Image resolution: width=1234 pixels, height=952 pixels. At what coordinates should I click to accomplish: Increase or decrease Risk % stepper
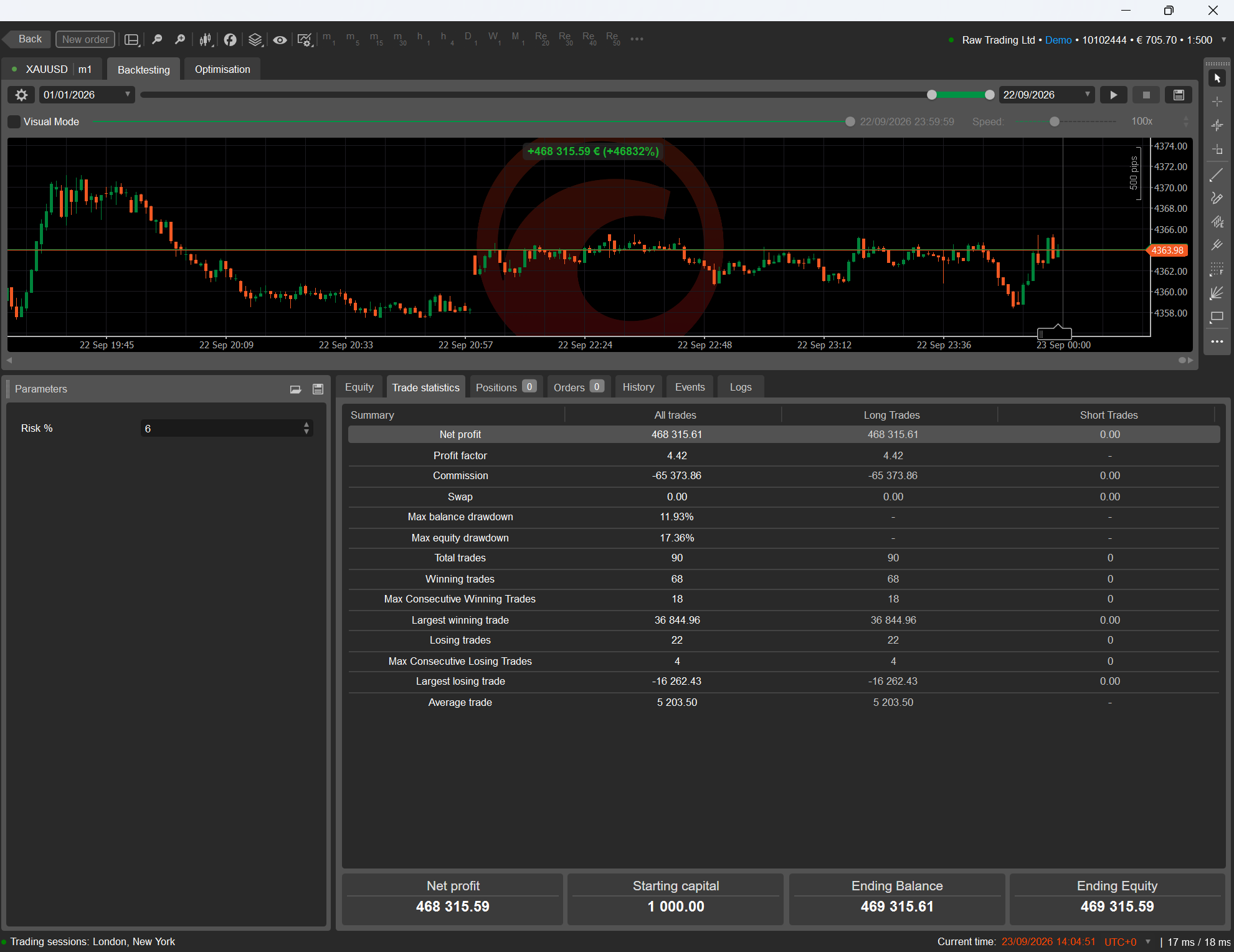(x=306, y=428)
